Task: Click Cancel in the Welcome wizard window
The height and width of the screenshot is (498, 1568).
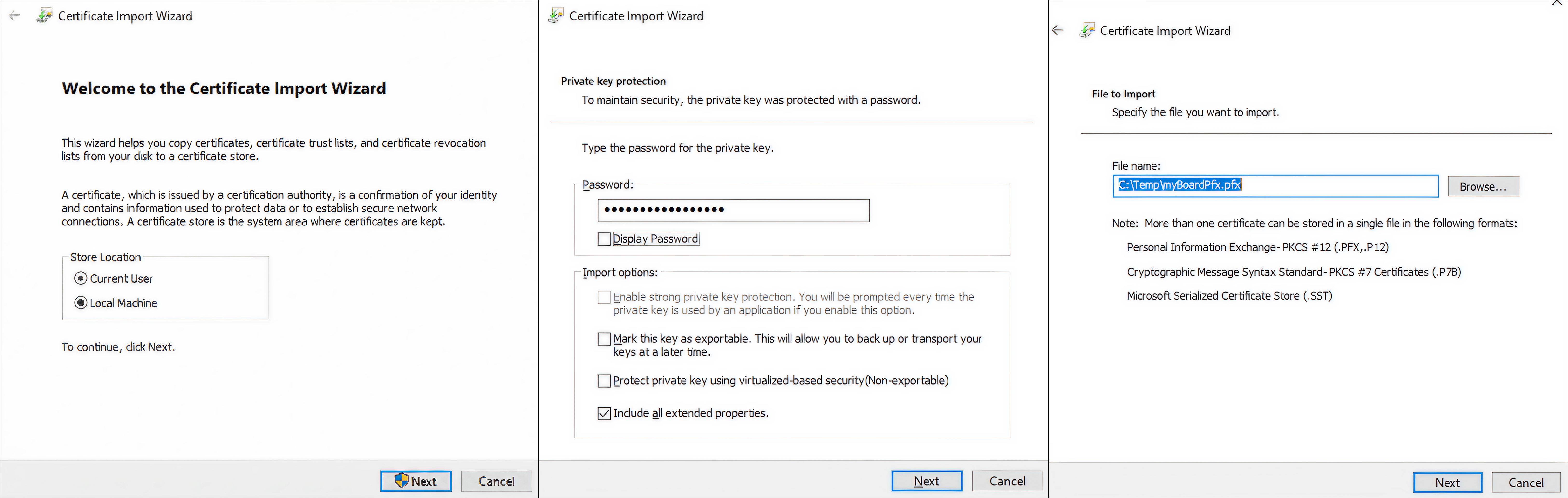Action: 497,481
